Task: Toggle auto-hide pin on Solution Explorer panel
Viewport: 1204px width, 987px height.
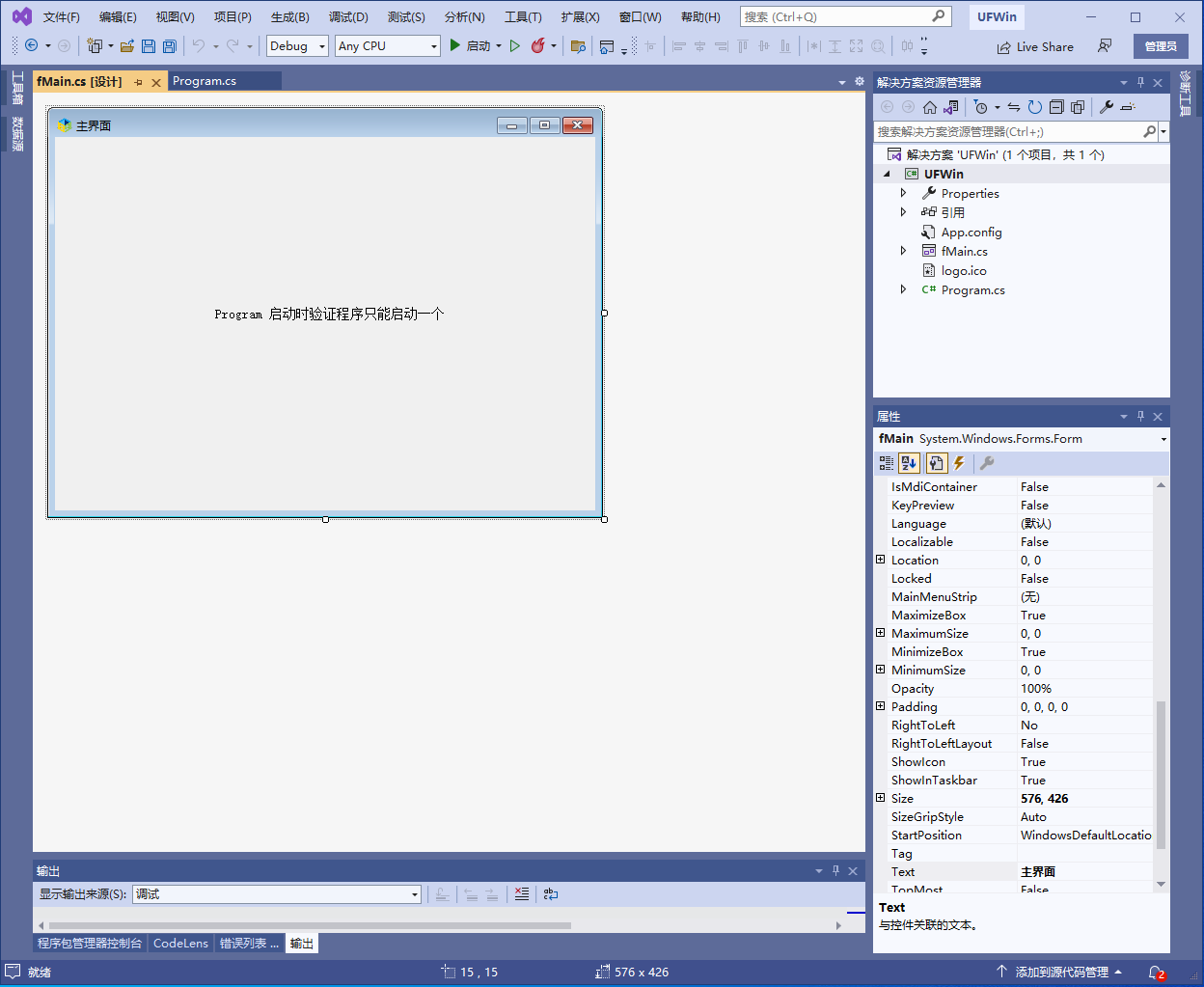Action: pos(1140,82)
